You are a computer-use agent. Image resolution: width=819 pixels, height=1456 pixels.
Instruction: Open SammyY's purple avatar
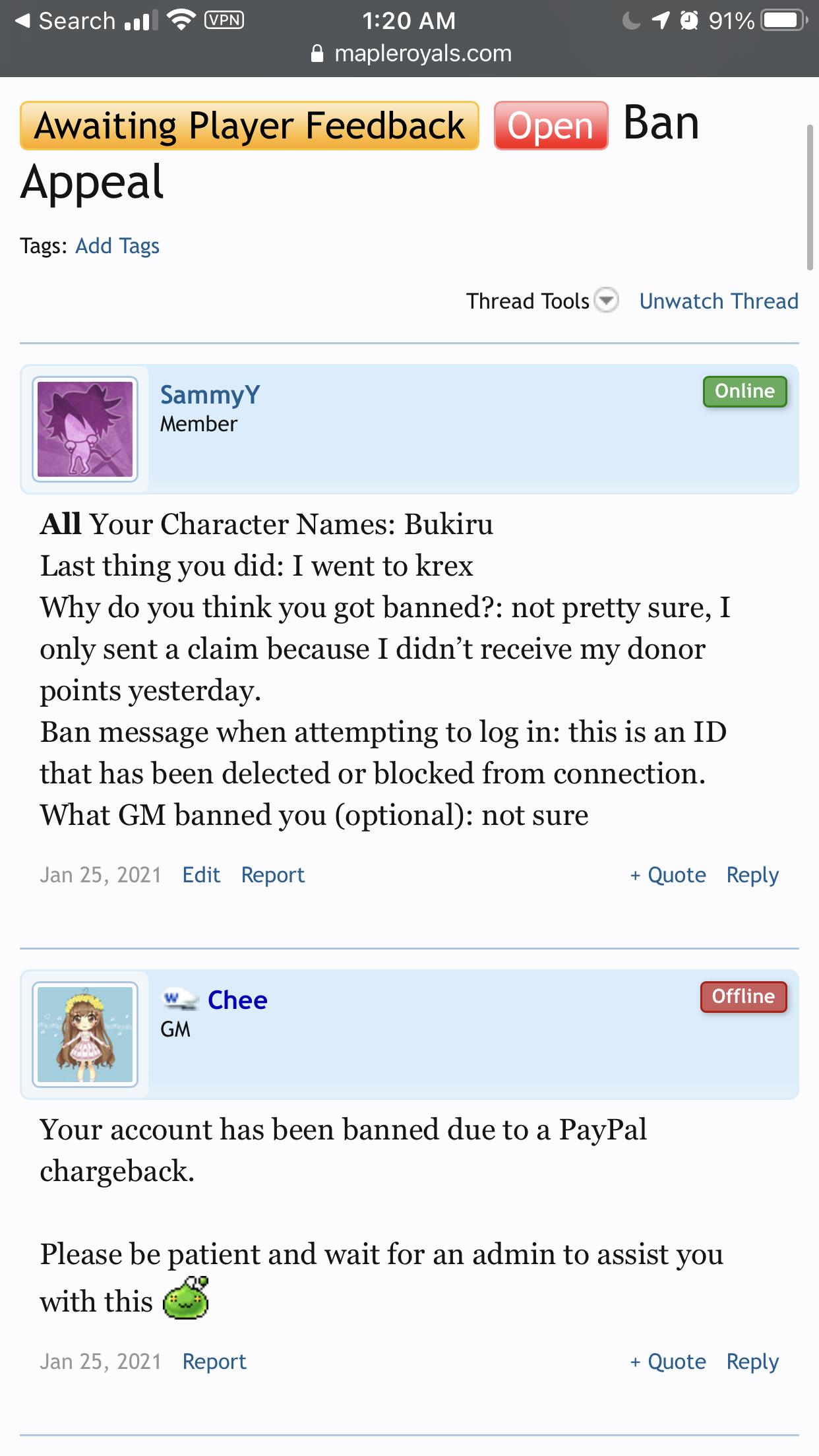[85, 429]
